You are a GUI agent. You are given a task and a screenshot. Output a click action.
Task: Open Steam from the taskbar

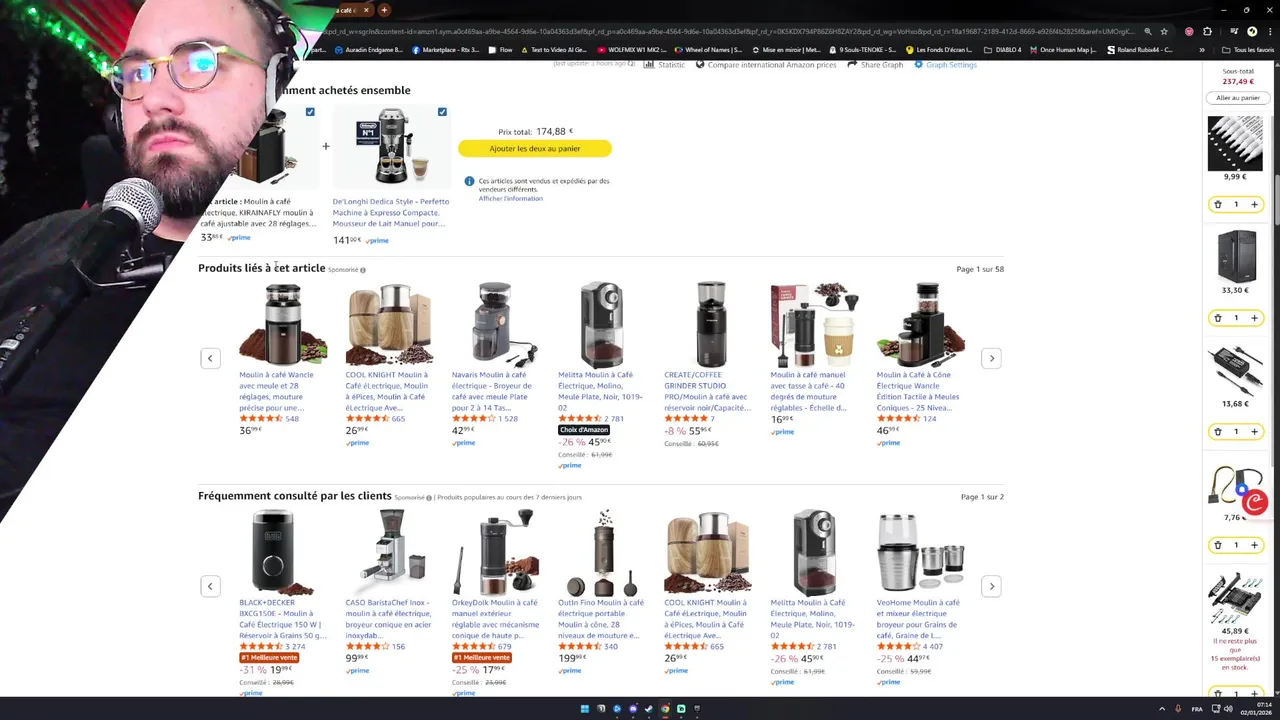[649, 709]
